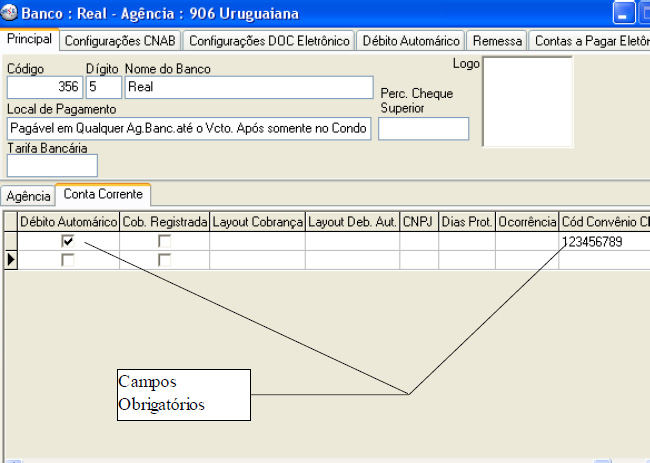Uncheck Débito Automático in the first row
This screenshot has height=463, width=650.
tap(68, 241)
